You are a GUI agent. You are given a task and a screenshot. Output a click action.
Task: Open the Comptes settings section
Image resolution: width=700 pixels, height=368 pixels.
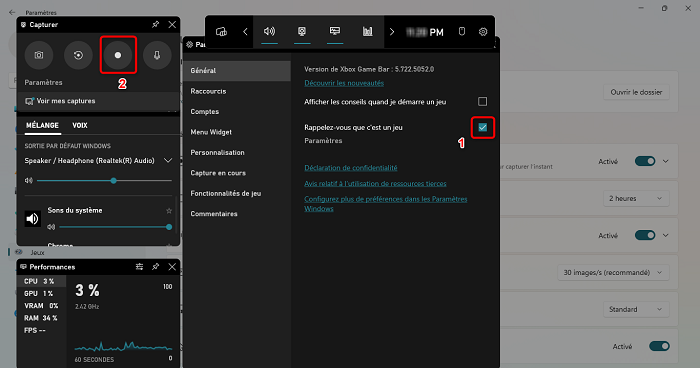click(237, 112)
